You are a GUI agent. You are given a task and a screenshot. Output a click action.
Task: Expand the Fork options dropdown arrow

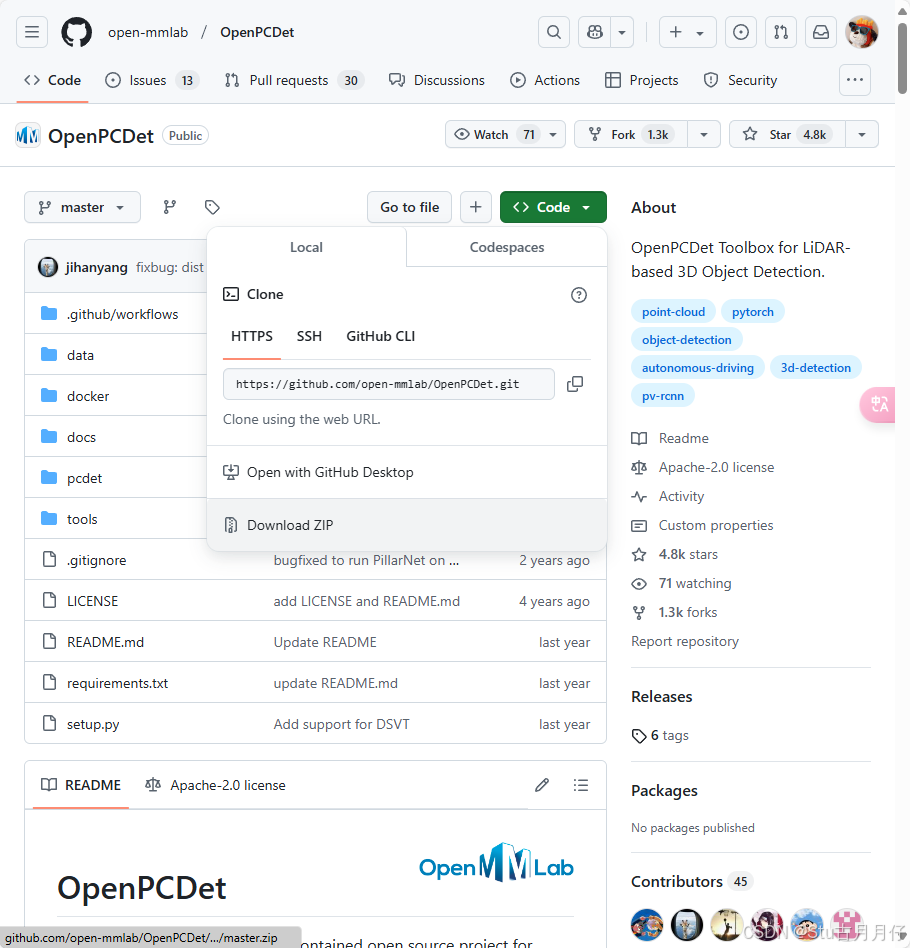coord(704,134)
